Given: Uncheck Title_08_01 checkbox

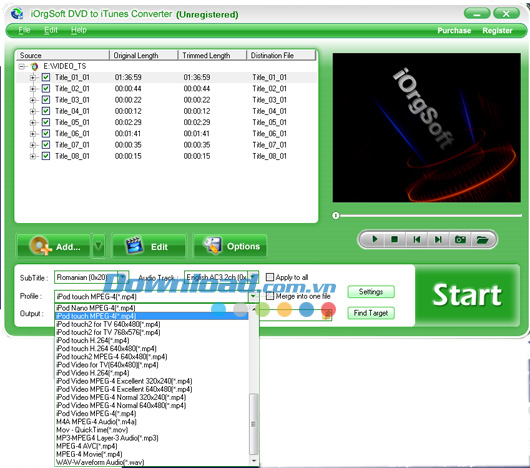Looking at the screenshot, I should click(46, 156).
